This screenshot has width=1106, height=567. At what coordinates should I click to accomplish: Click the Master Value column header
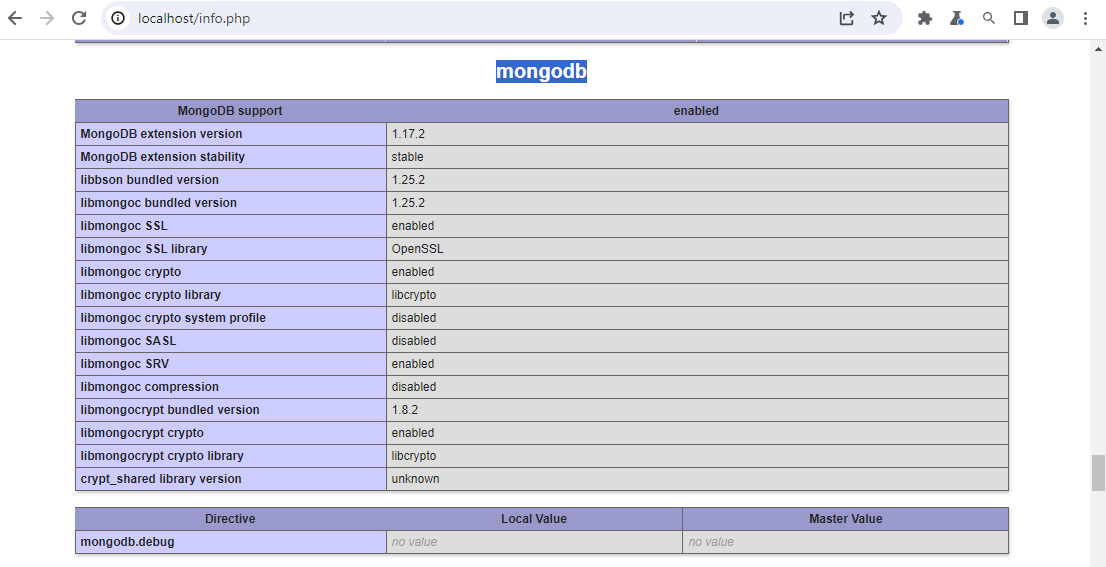click(x=846, y=518)
